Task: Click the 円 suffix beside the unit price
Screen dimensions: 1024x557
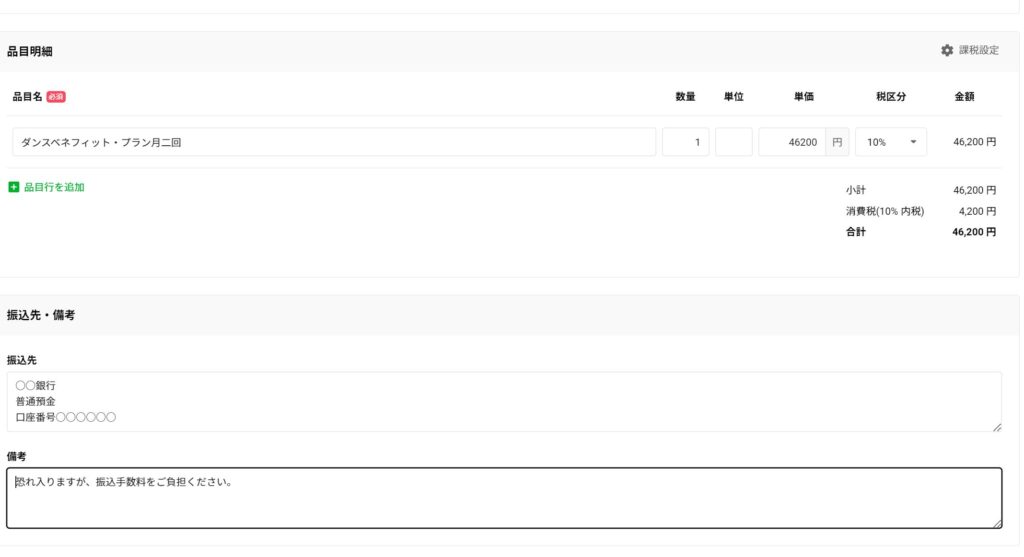Action: (x=837, y=142)
